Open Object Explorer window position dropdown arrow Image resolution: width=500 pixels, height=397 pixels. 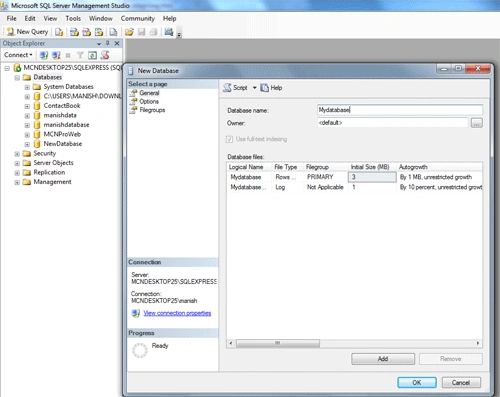pos(99,44)
